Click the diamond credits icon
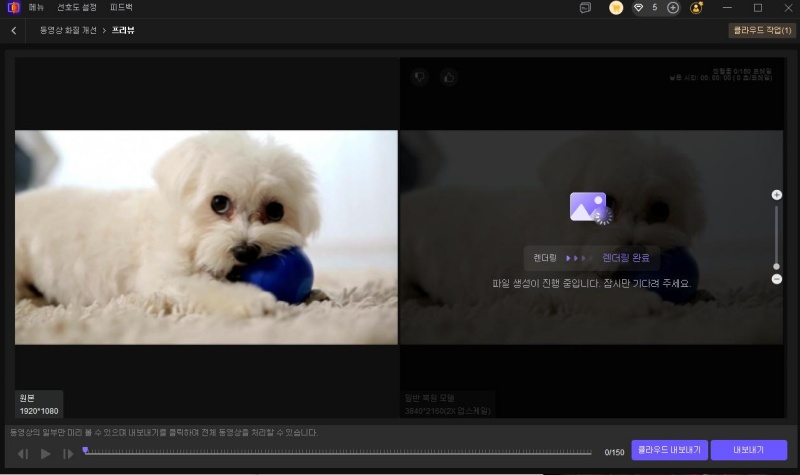The width and height of the screenshot is (800, 475). coord(638,8)
